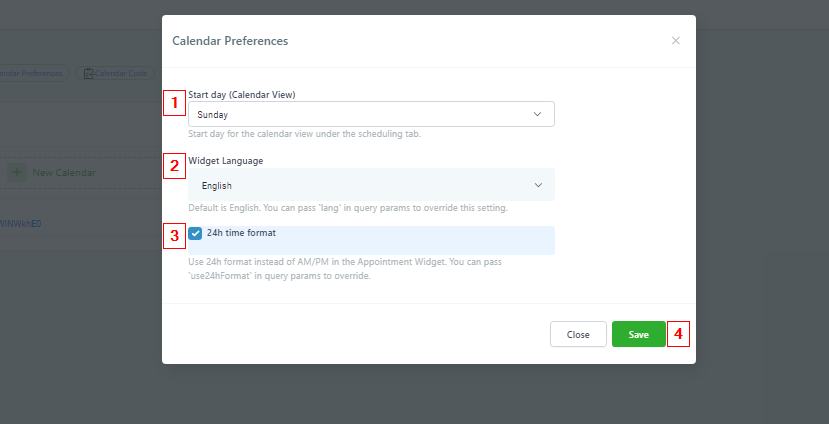
Task: Click the red numbered marker 3 box
Action: click(174, 237)
